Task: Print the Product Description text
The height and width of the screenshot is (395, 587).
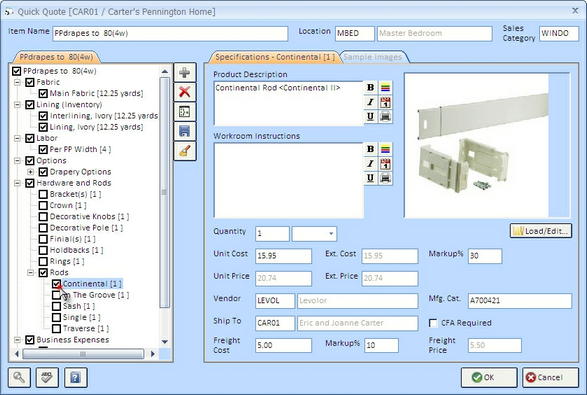Action: tap(385, 116)
